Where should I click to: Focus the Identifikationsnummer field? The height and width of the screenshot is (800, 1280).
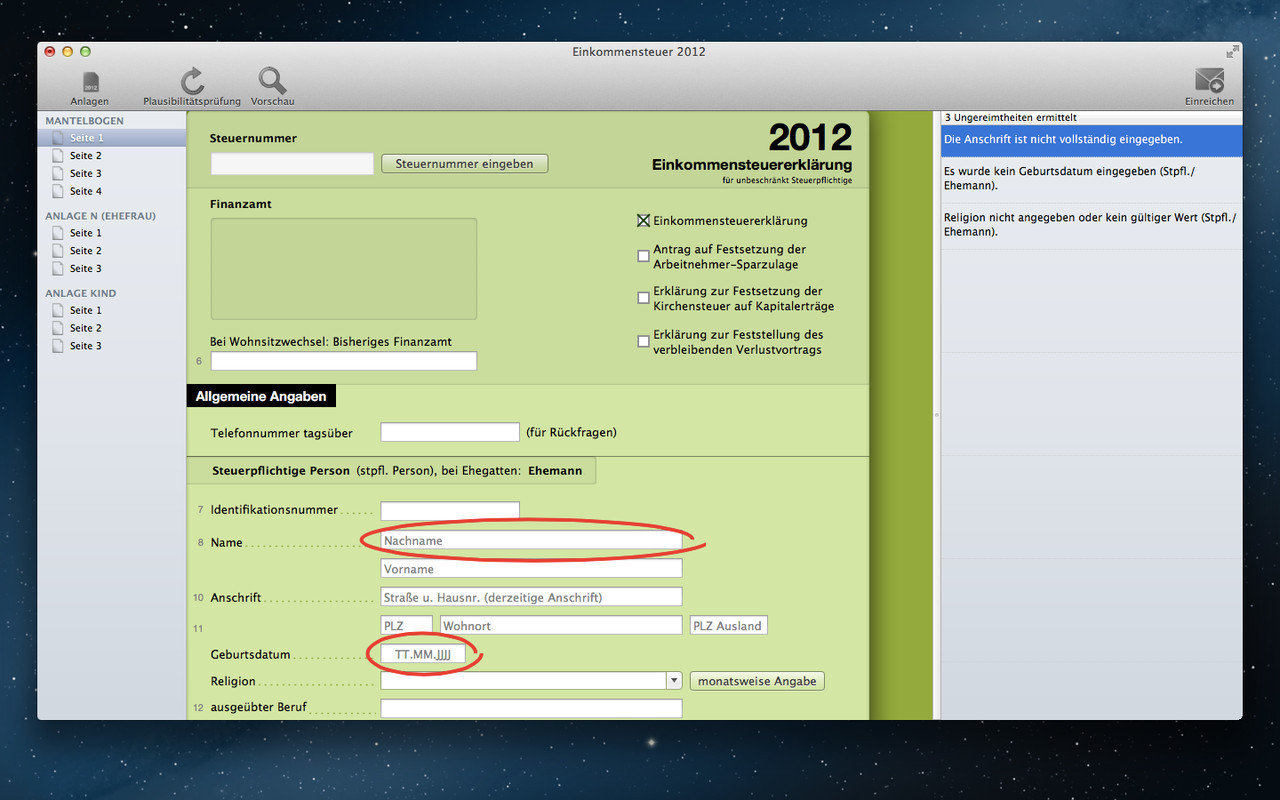[450, 510]
